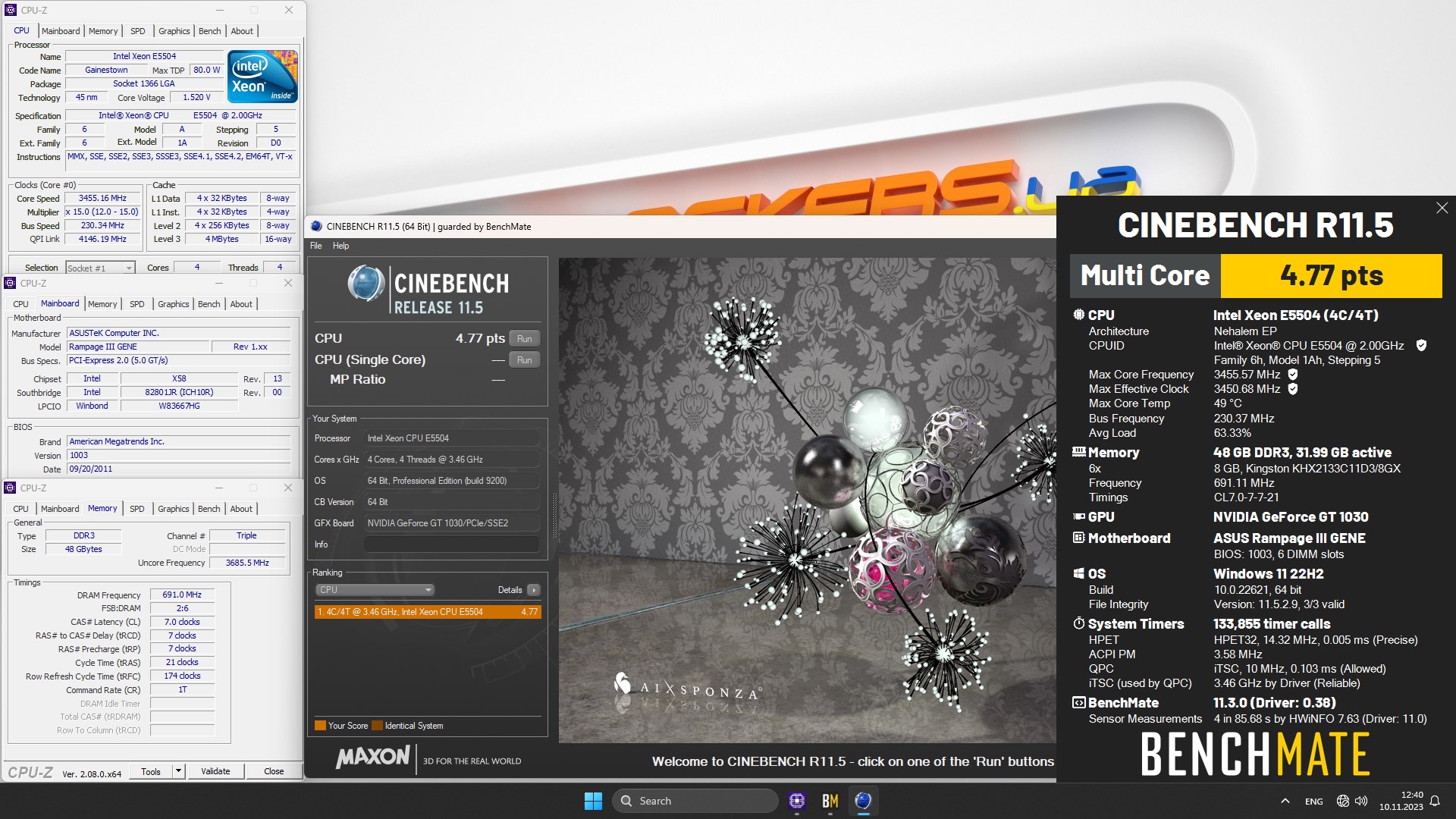The height and width of the screenshot is (819, 1456).
Task: Open SPD tab in bottom Memory CPU-Z window
Action: click(x=136, y=509)
